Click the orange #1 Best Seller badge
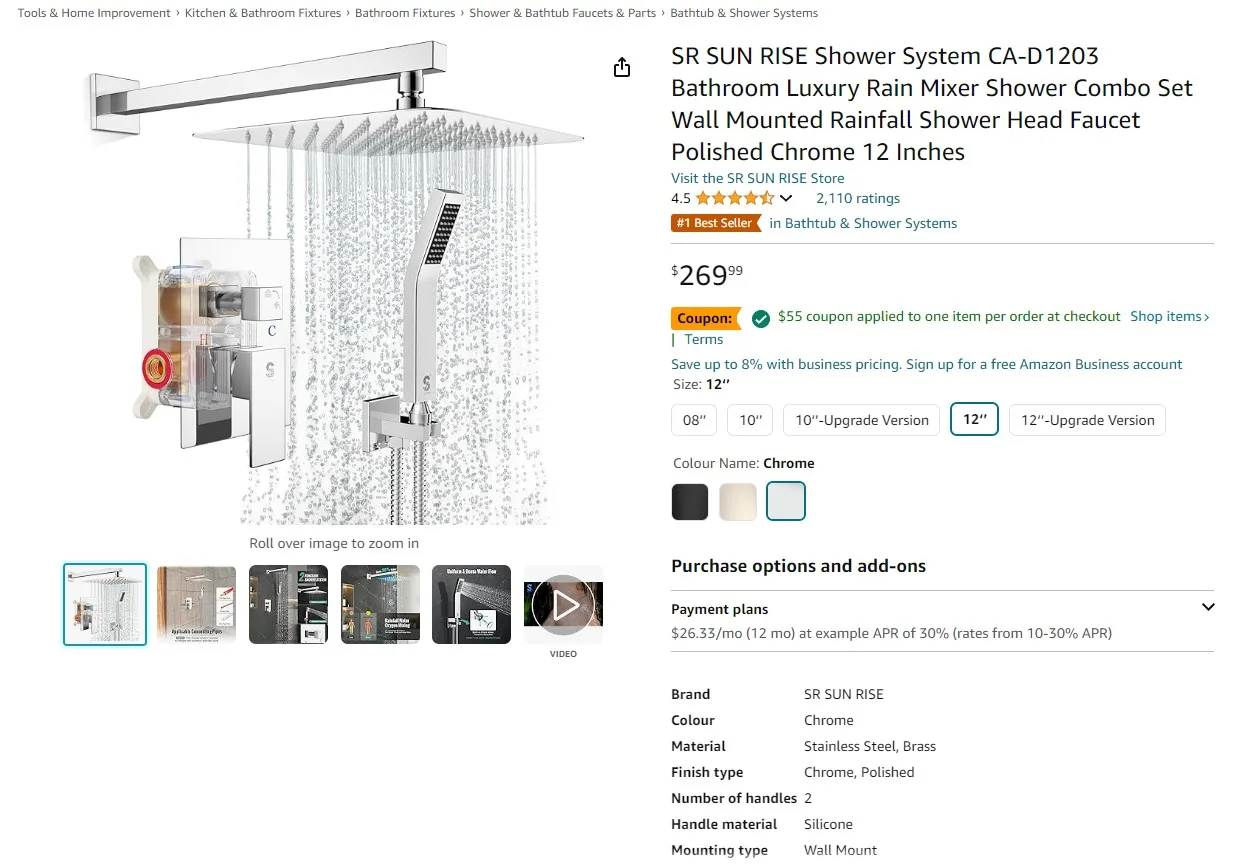 click(716, 223)
